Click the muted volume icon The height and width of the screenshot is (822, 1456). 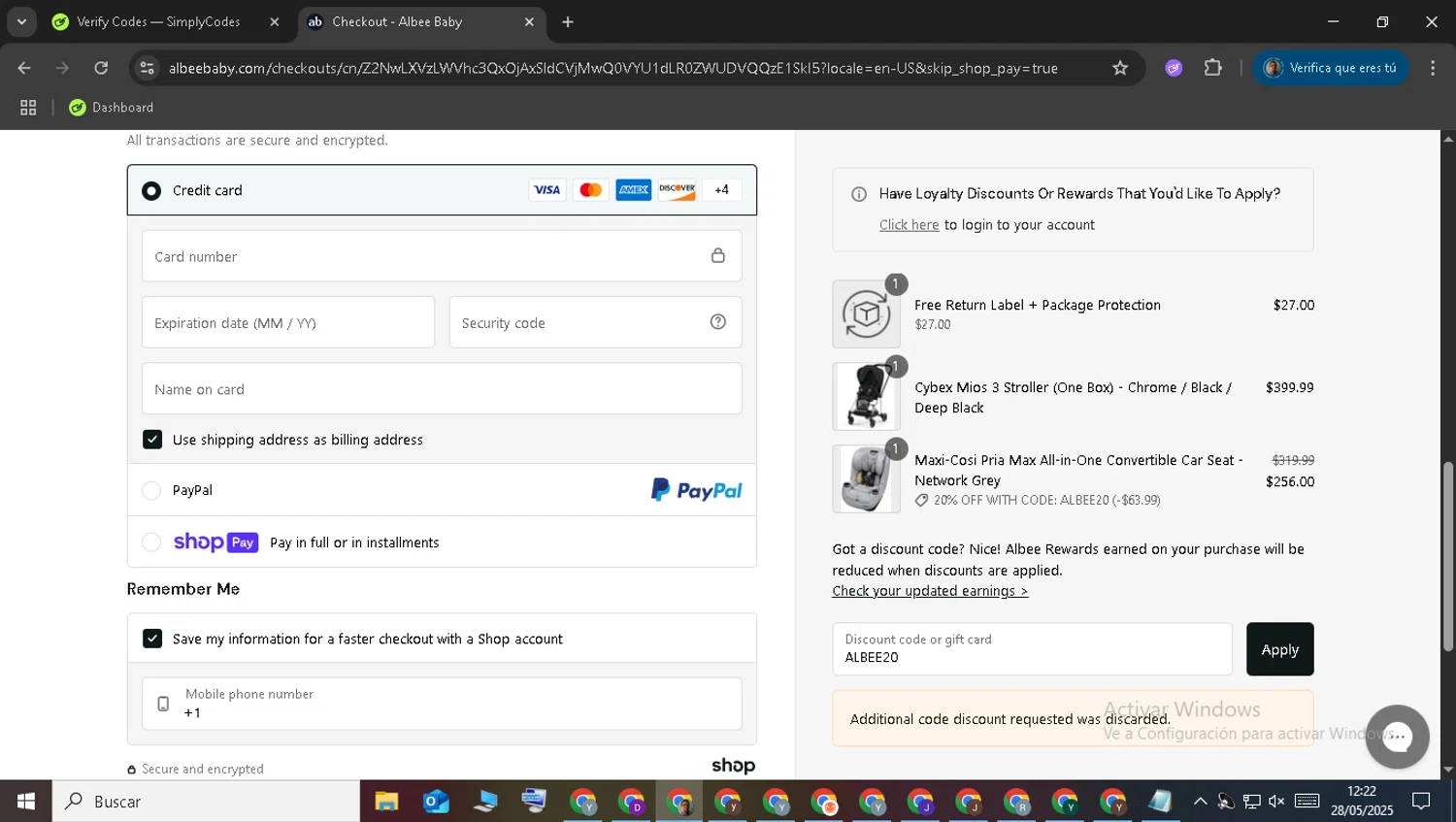1276,802
